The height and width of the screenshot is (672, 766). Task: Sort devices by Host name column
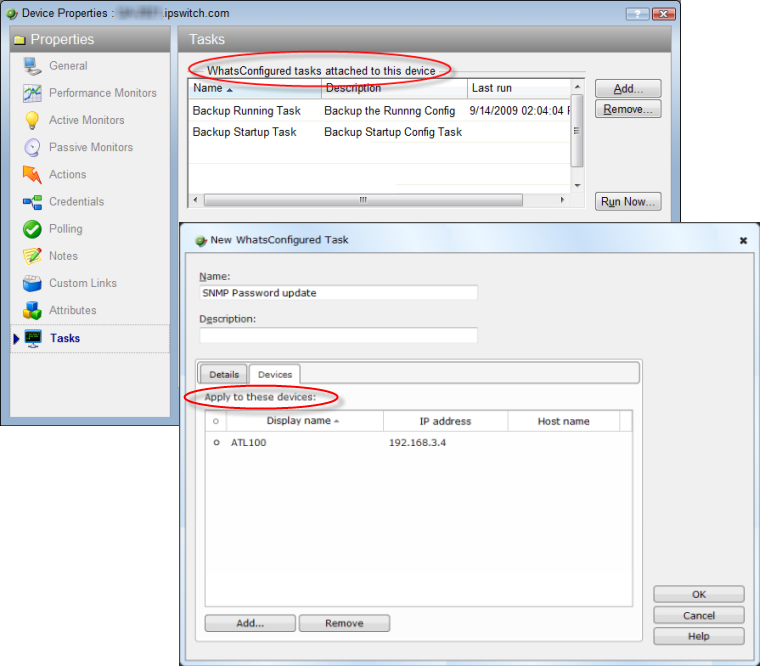pyautogui.click(x=563, y=421)
